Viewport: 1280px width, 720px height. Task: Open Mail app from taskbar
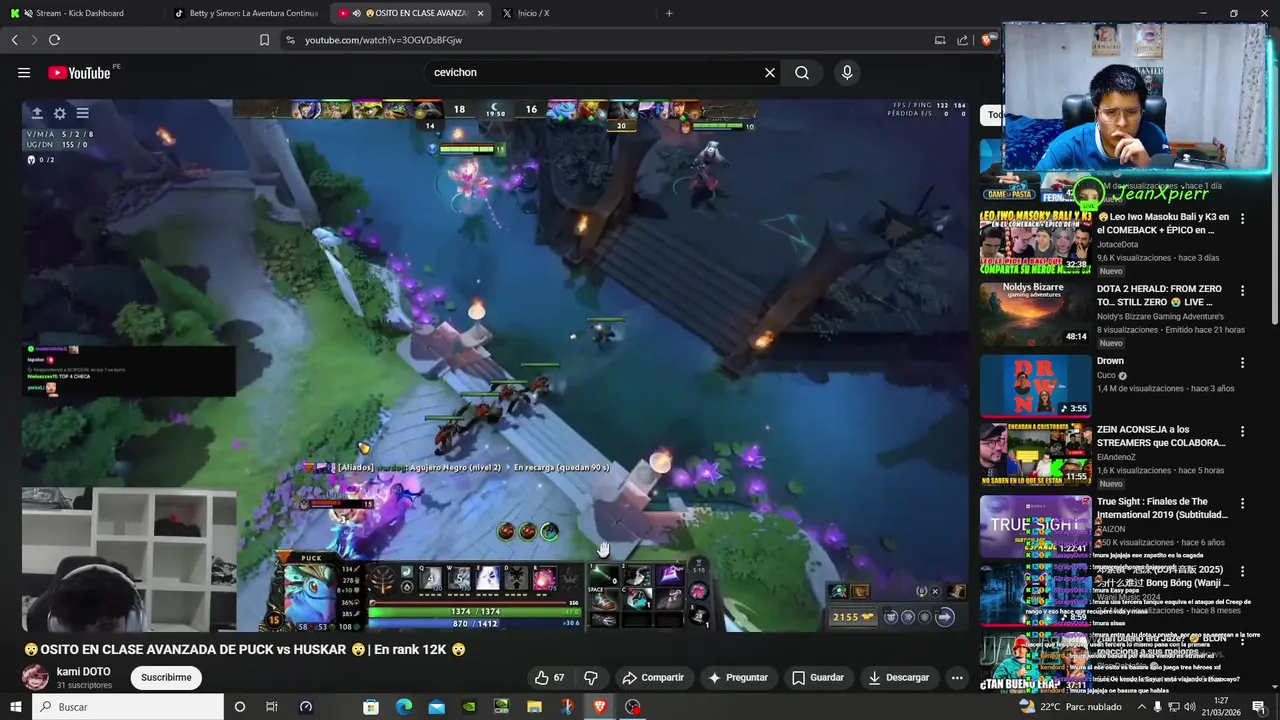click(437, 707)
